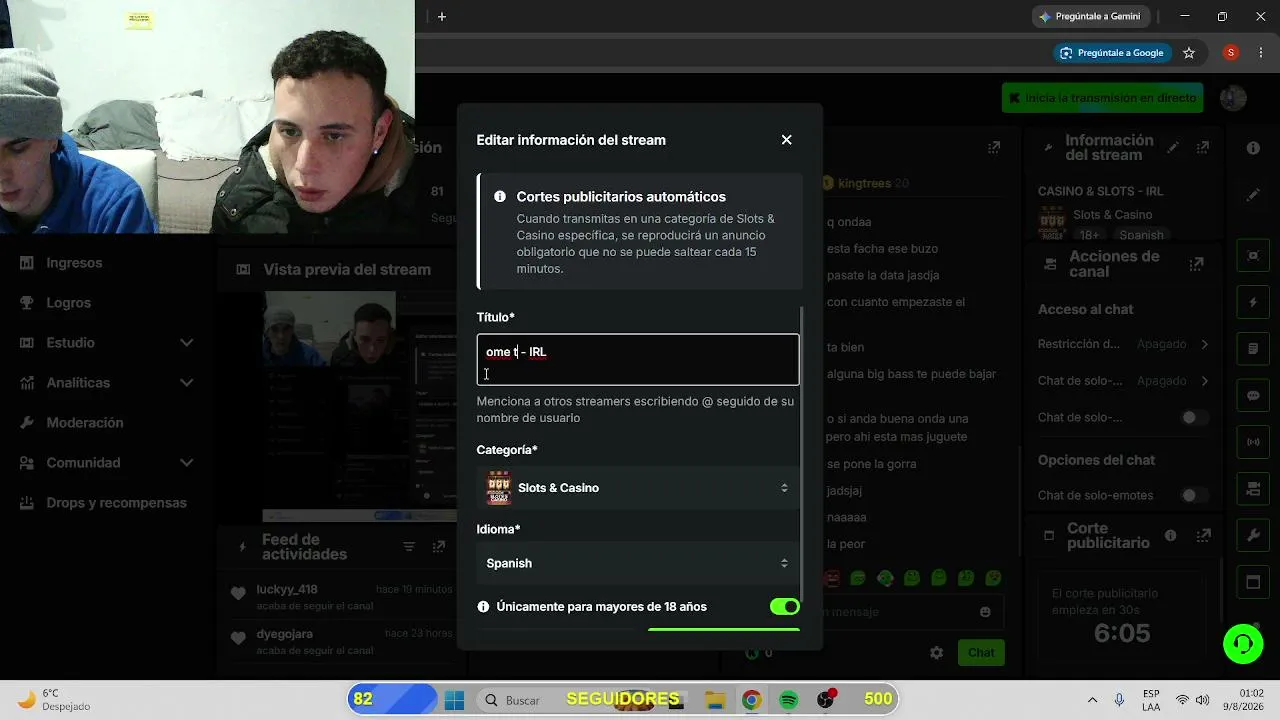Image resolution: width=1280 pixels, height=720 pixels.
Task: Close the Editar información del stream dialog
Action: coord(786,140)
